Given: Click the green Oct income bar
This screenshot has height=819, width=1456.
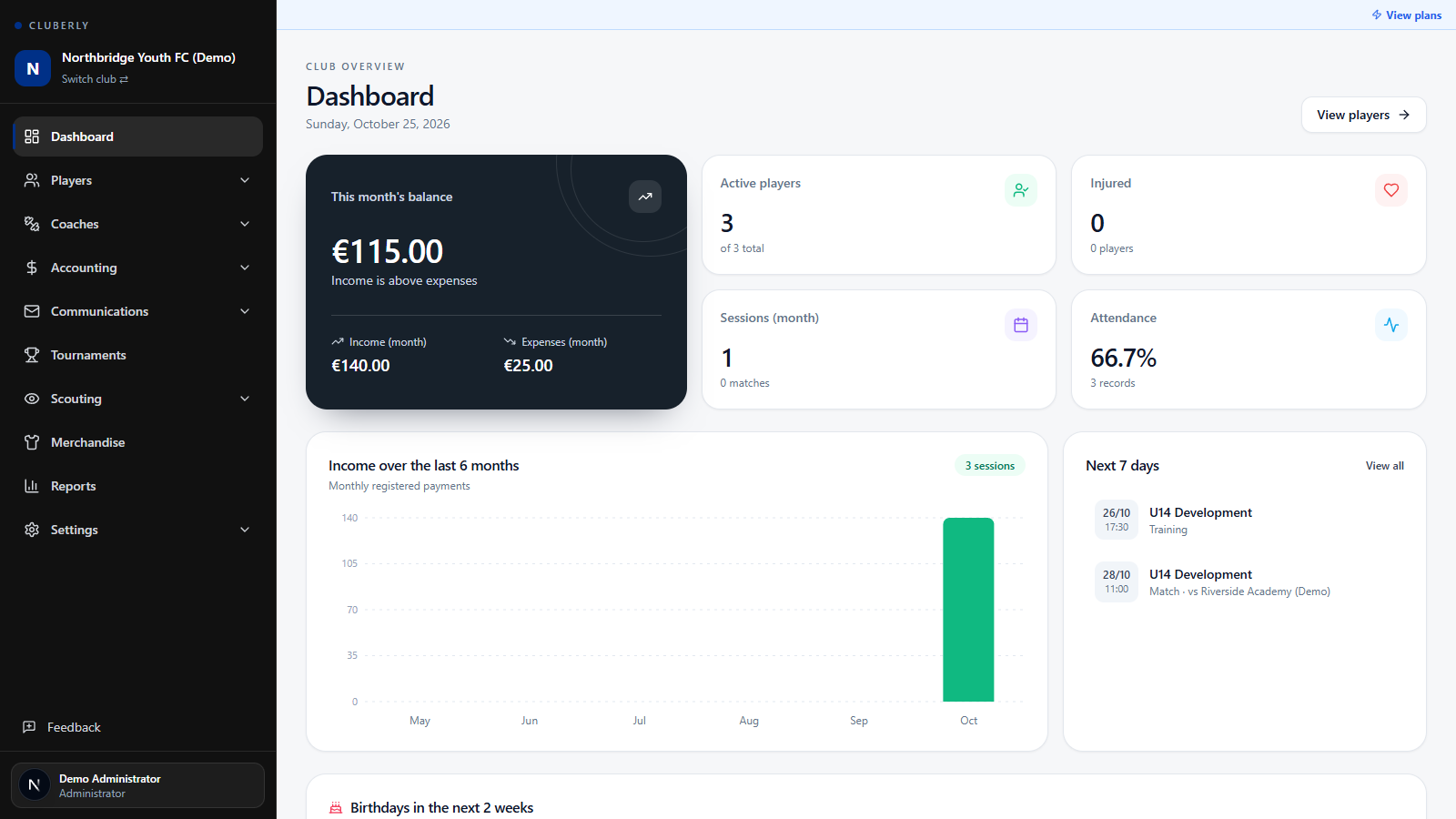Looking at the screenshot, I should tap(968, 610).
